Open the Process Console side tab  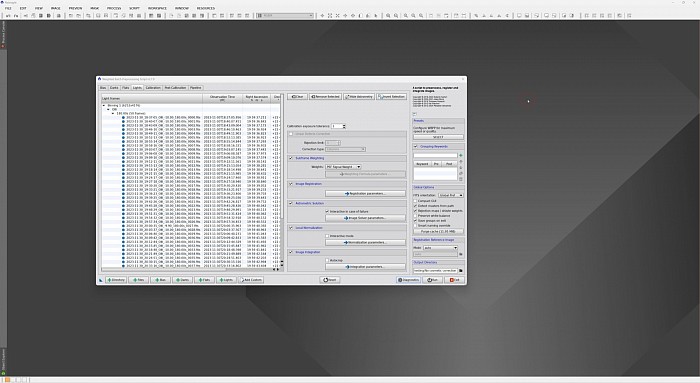[x=3, y=34]
